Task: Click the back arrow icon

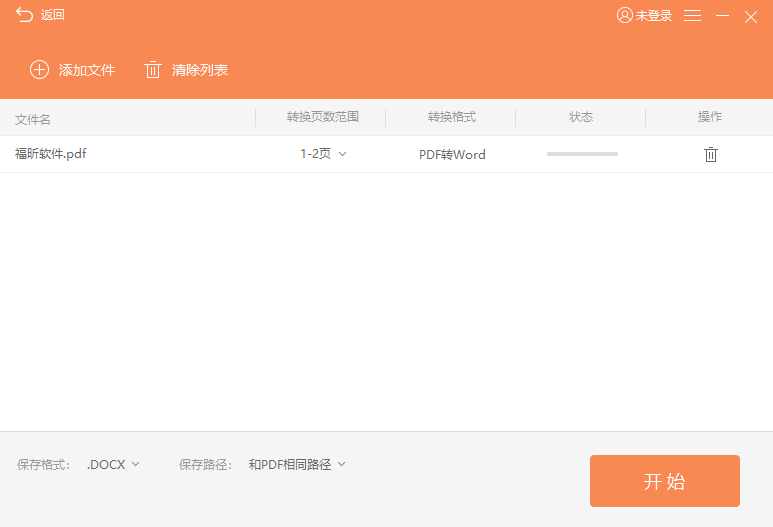Action: pos(24,15)
